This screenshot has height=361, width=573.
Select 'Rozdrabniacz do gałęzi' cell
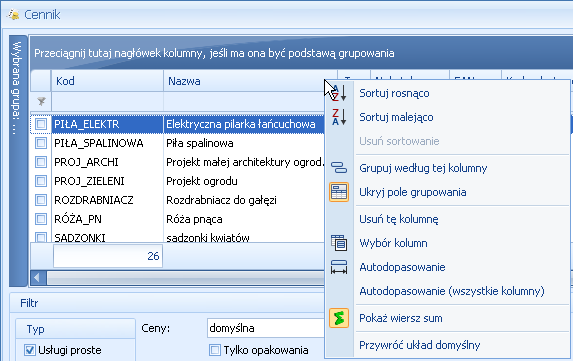[x=244, y=200]
